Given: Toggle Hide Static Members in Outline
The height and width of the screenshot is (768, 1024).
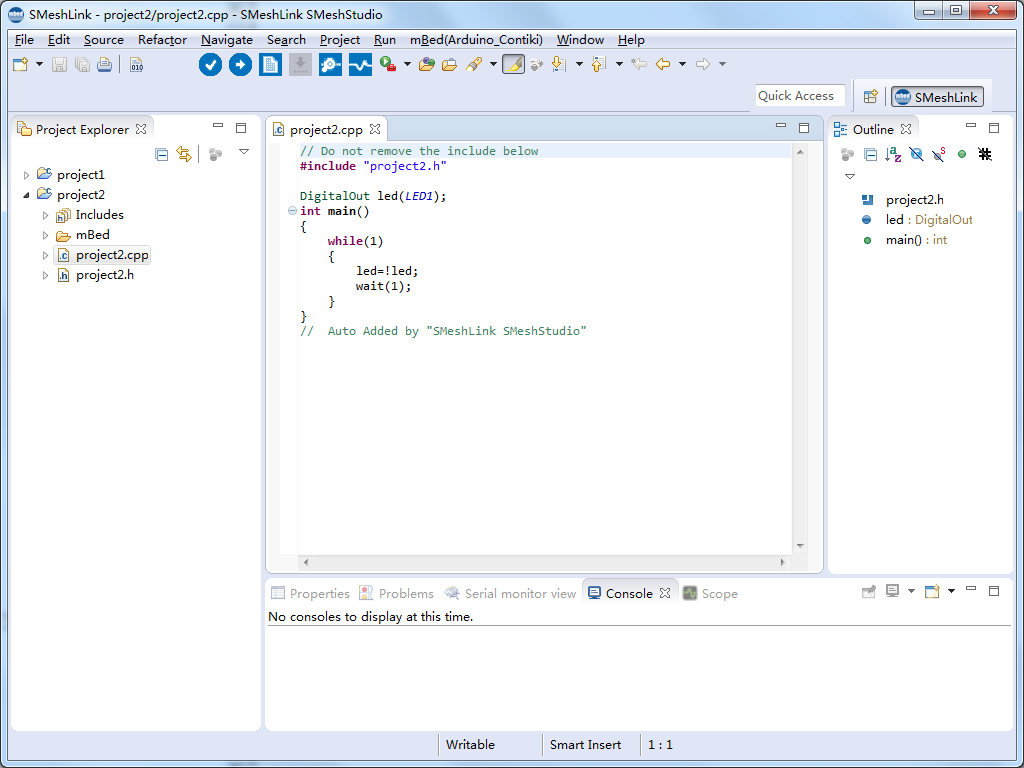Looking at the screenshot, I should (939, 154).
